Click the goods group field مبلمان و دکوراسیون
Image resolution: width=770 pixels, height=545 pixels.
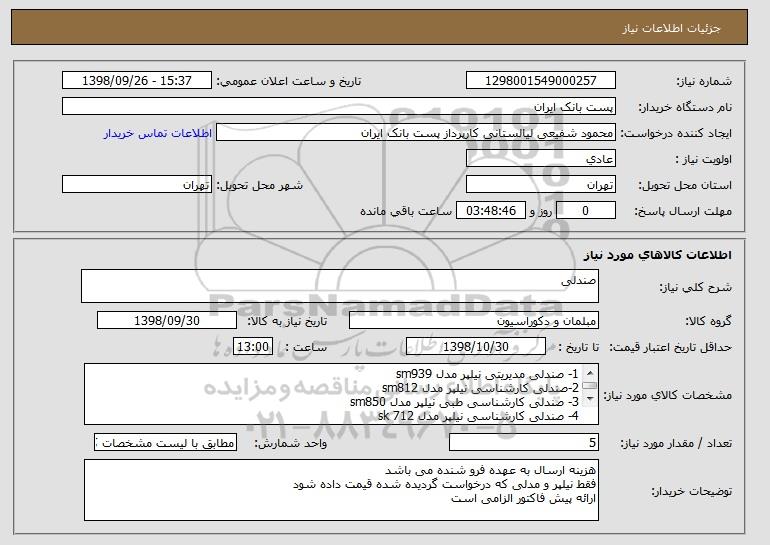[x=474, y=321]
